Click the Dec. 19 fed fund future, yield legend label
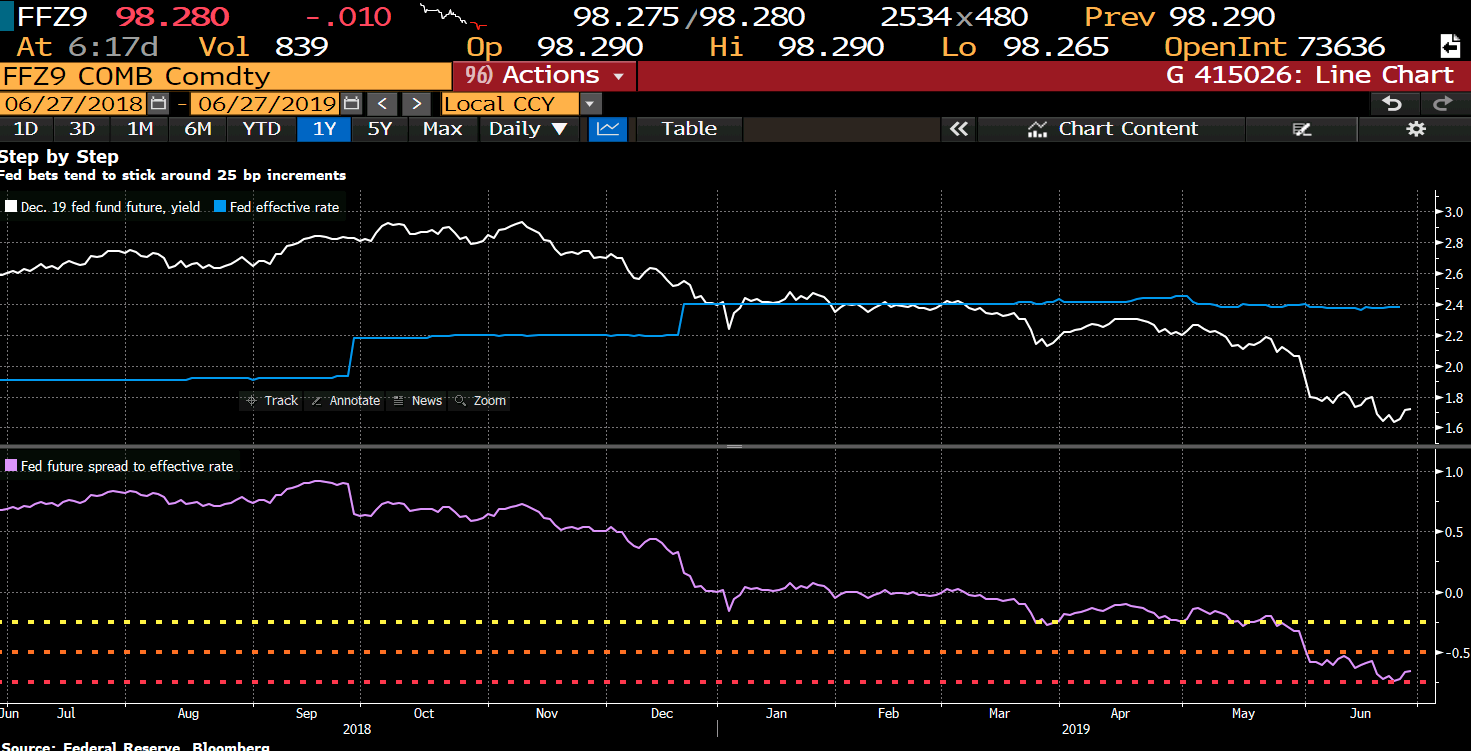1471x751 pixels. coord(110,208)
